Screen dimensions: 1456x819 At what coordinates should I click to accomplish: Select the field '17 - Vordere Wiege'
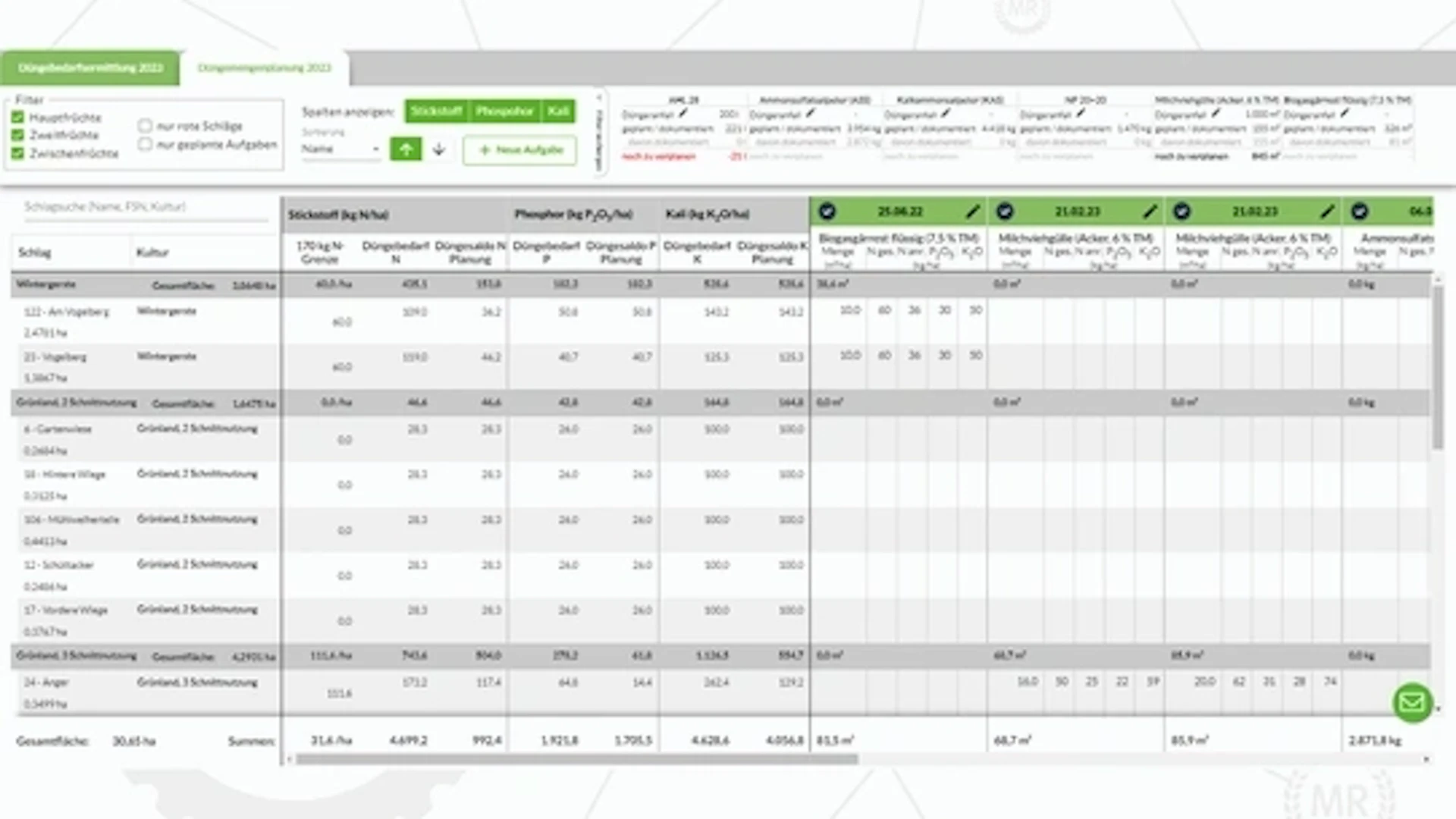tap(65, 610)
